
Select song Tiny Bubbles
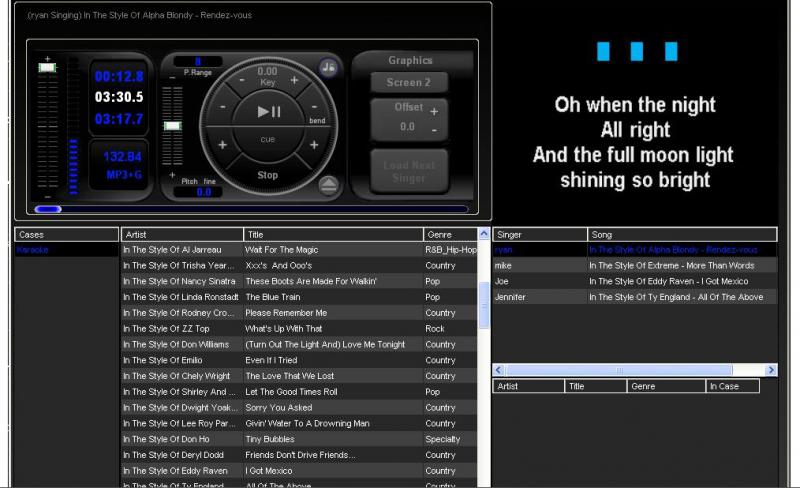270,439
